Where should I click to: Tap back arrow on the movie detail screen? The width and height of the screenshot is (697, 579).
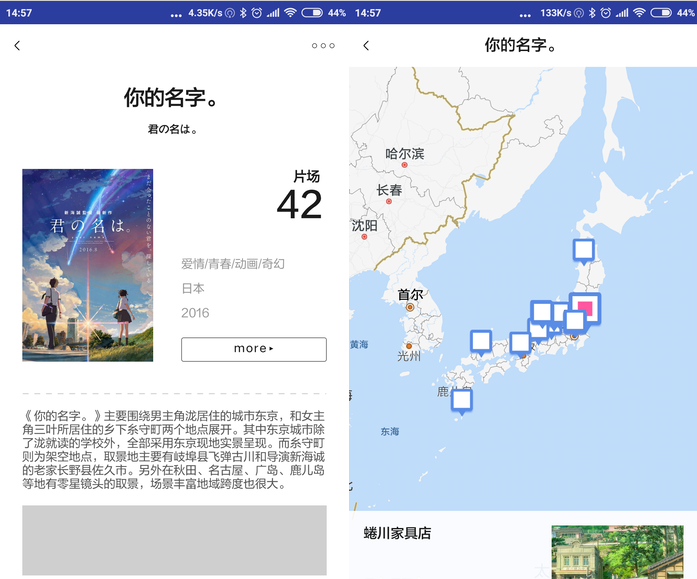click(17, 46)
